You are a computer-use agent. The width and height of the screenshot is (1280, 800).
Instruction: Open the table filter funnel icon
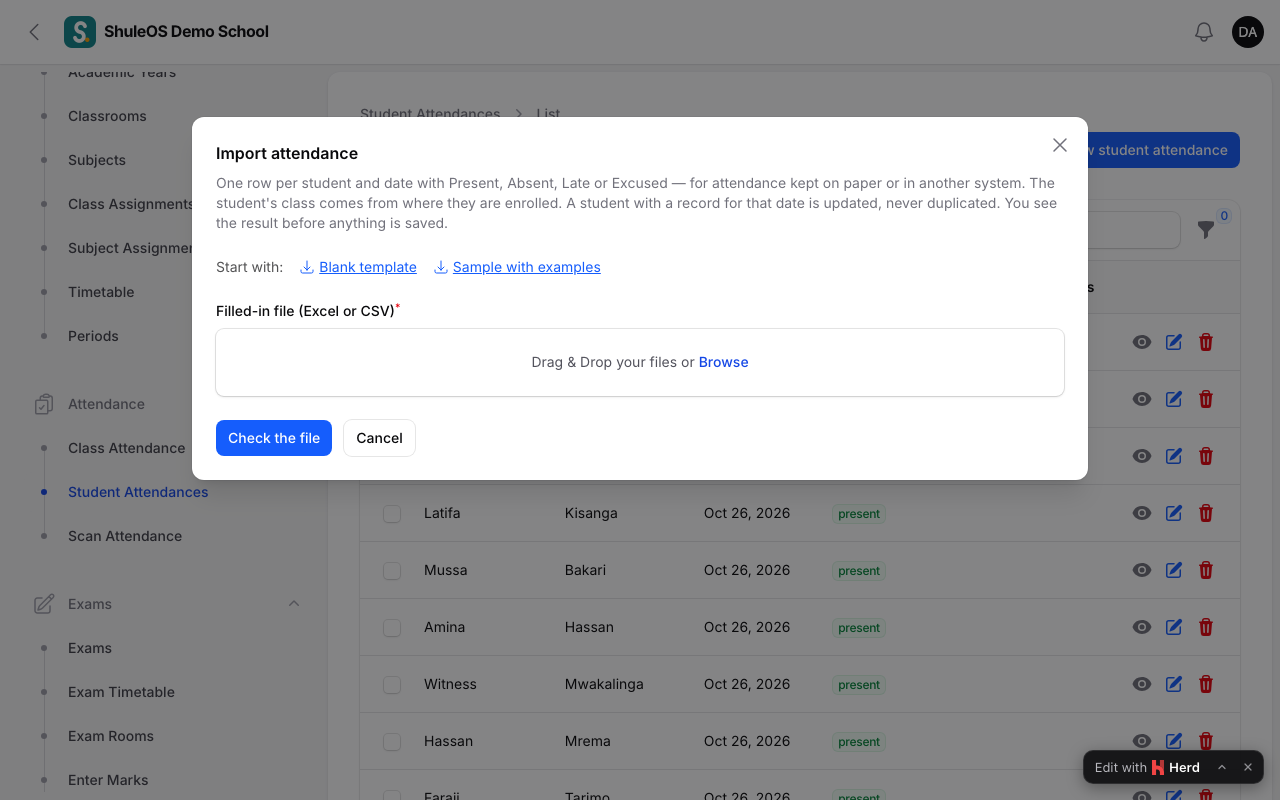coord(1206,230)
